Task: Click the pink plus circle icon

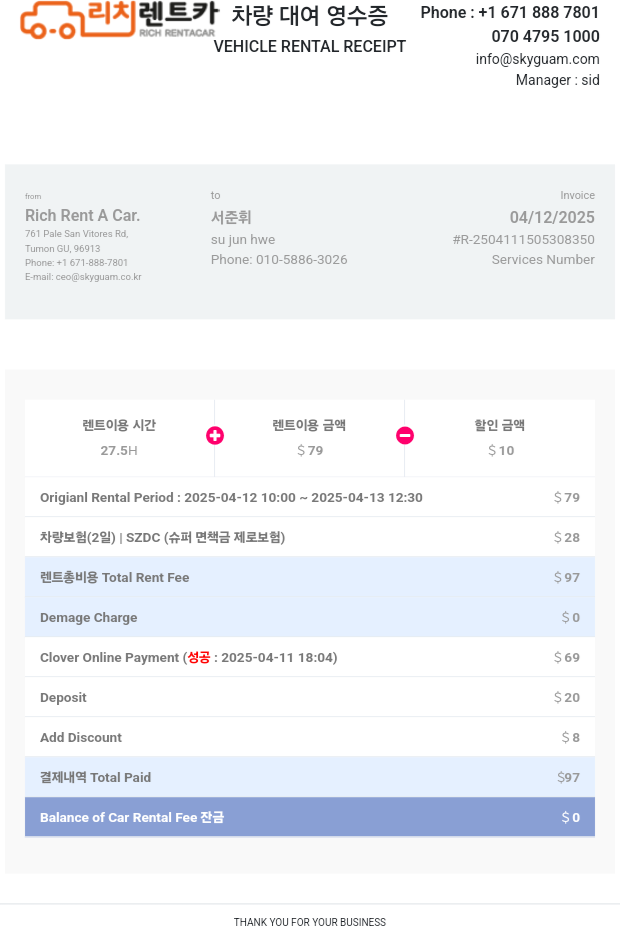Action: tap(215, 436)
